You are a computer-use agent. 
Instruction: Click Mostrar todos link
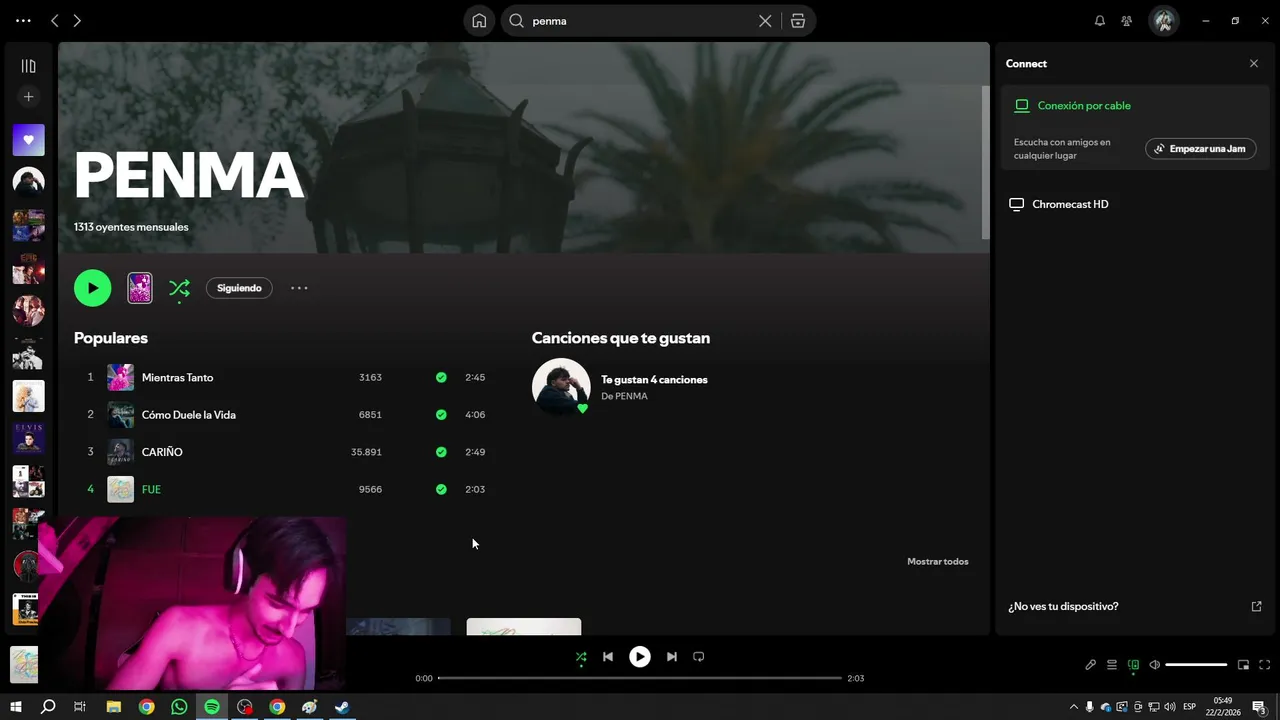click(x=938, y=562)
